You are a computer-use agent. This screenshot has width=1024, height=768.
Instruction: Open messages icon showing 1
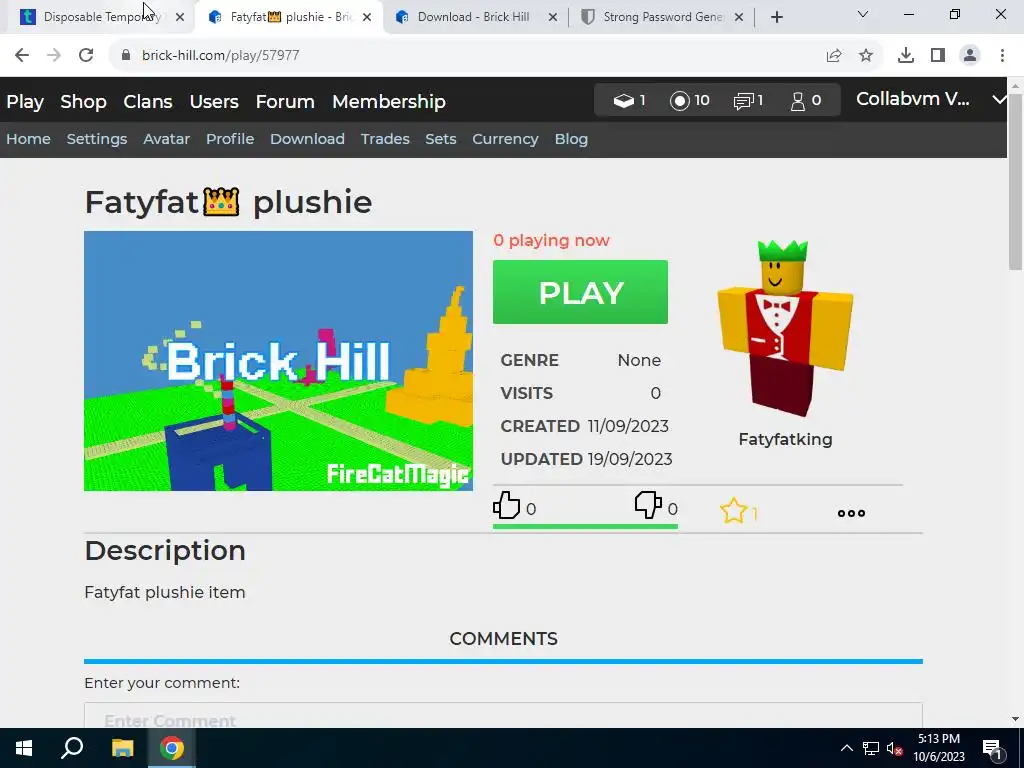pos(743,101)
